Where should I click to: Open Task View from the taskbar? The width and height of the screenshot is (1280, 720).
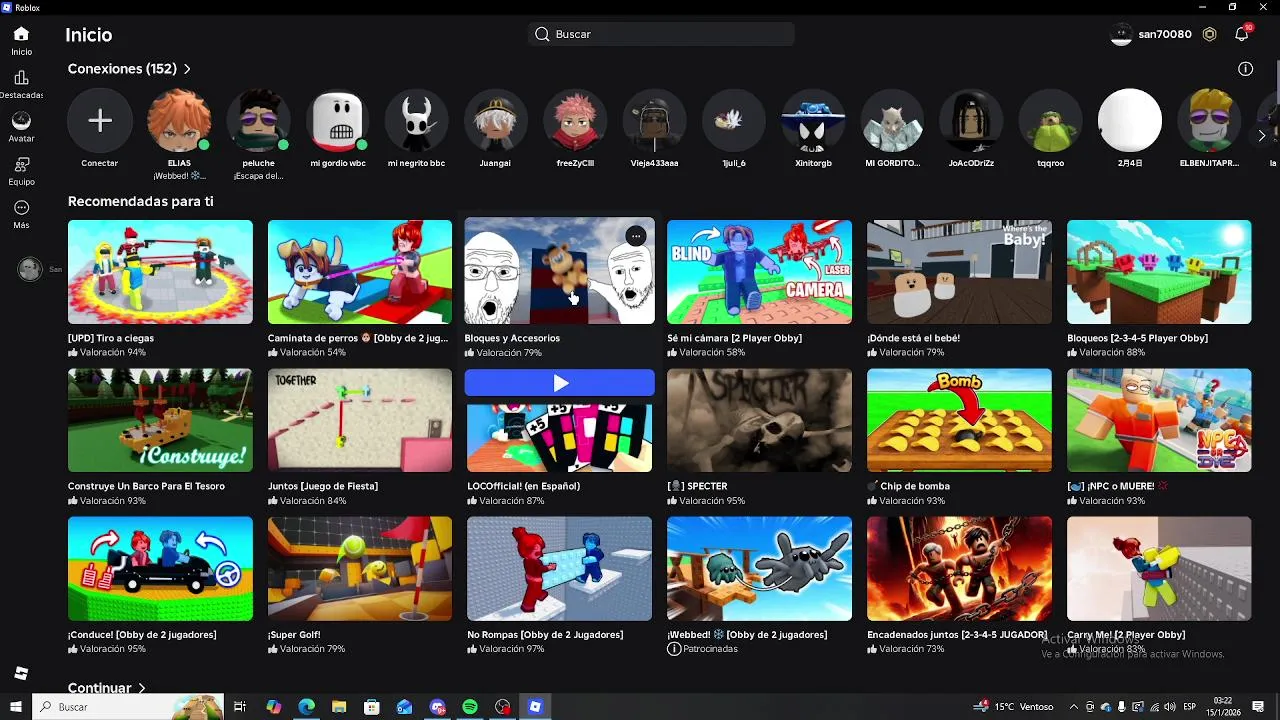pos(240,707)
